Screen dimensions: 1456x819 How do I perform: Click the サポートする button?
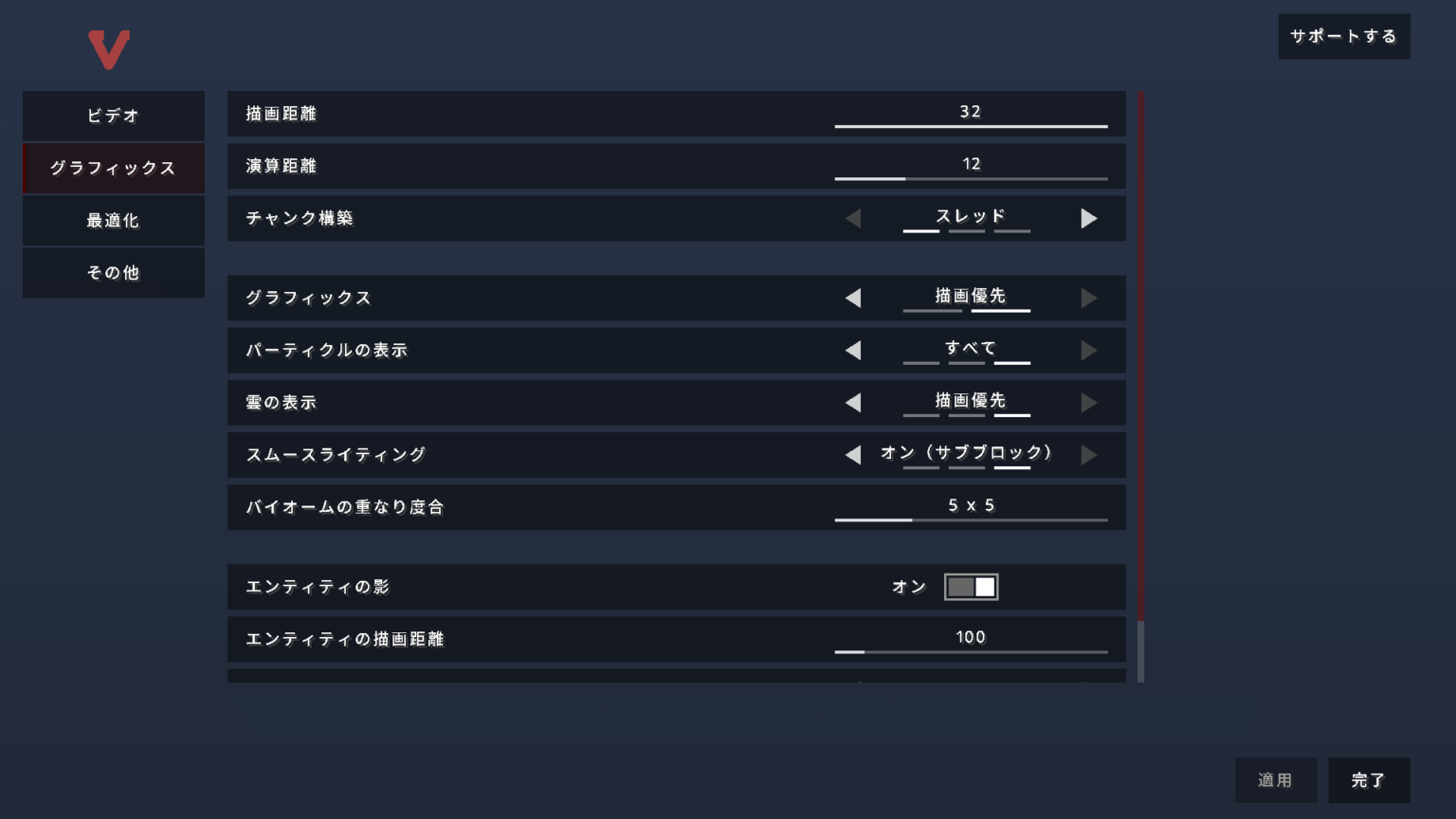(x=1343, y=36)
